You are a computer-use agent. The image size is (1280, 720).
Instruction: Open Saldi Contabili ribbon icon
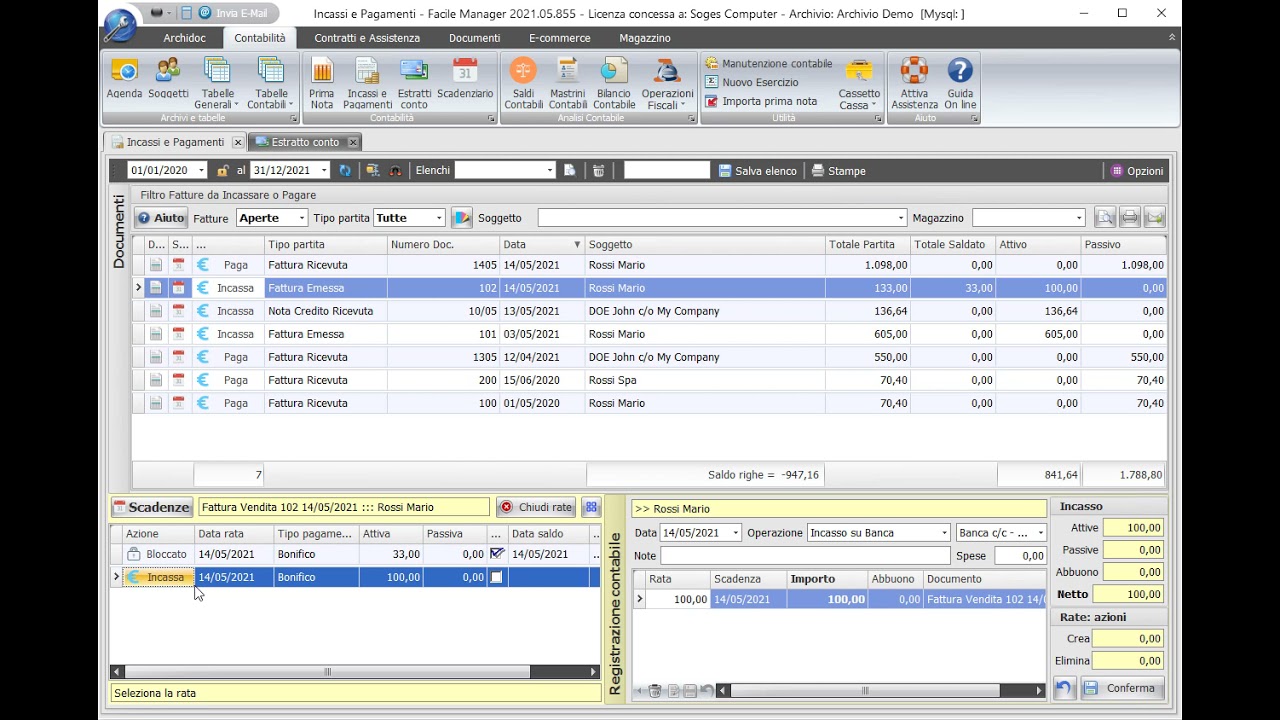(x=523, y=84)
